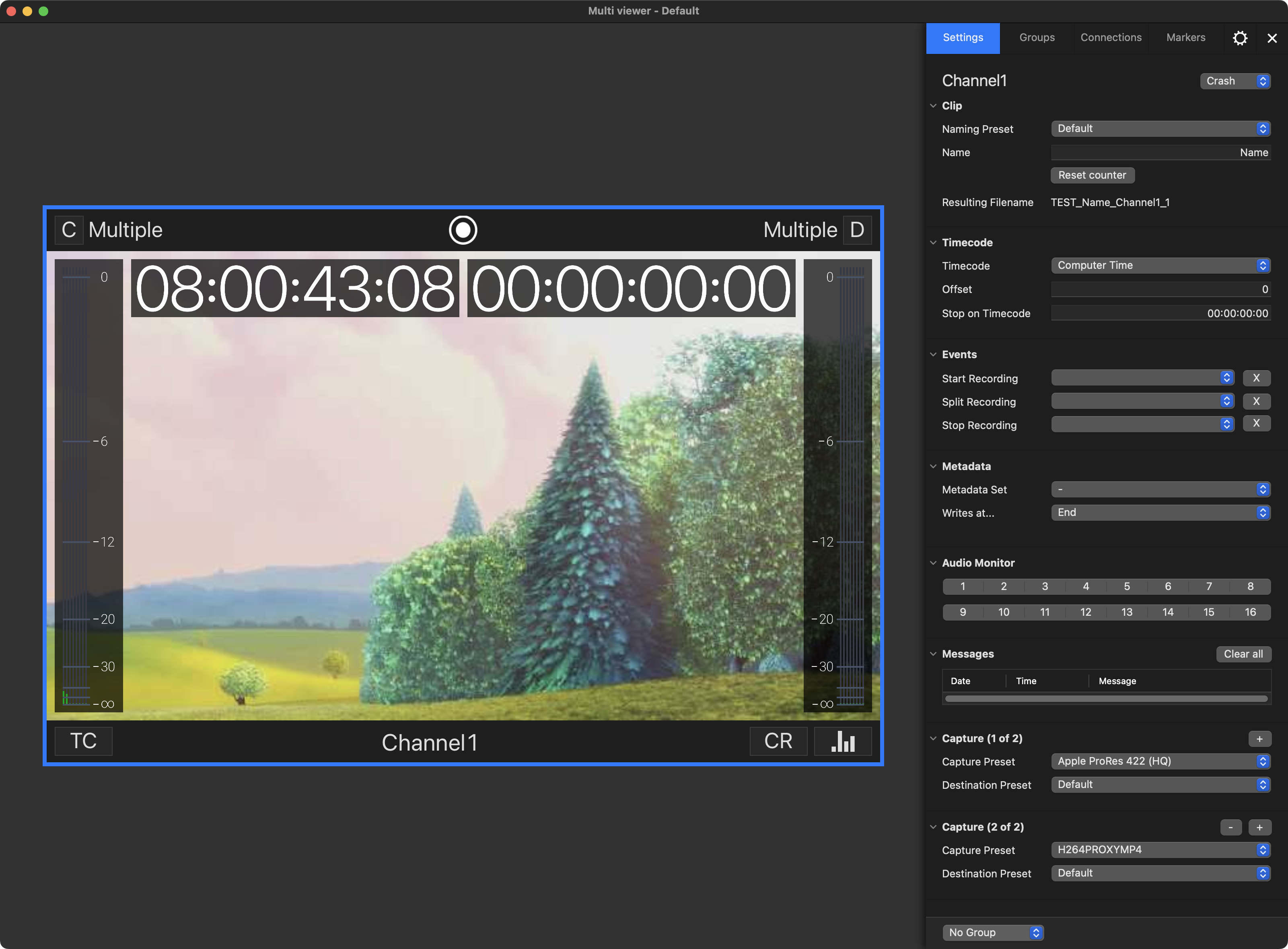Collapse the Clip section
Screen dimensions: 1288x949
click(933, 106)
